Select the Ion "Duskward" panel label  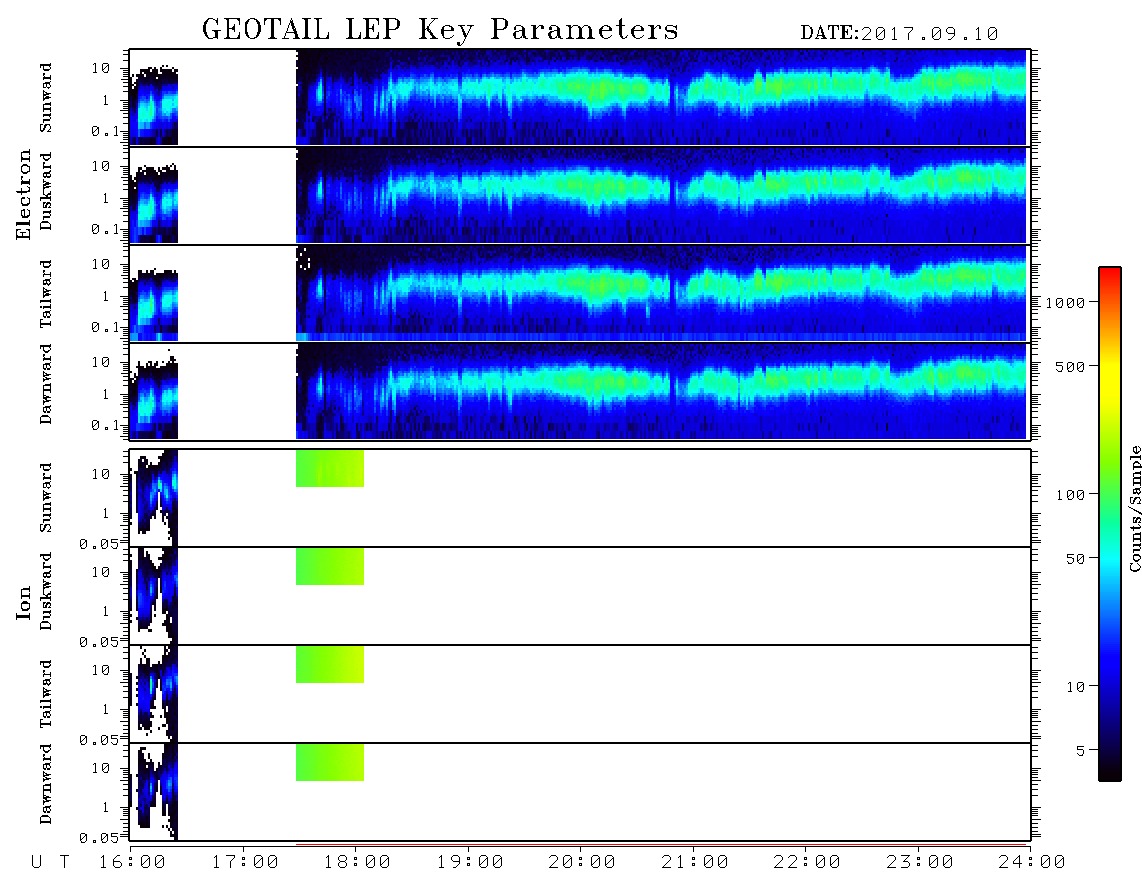click(x=46, y=591)
